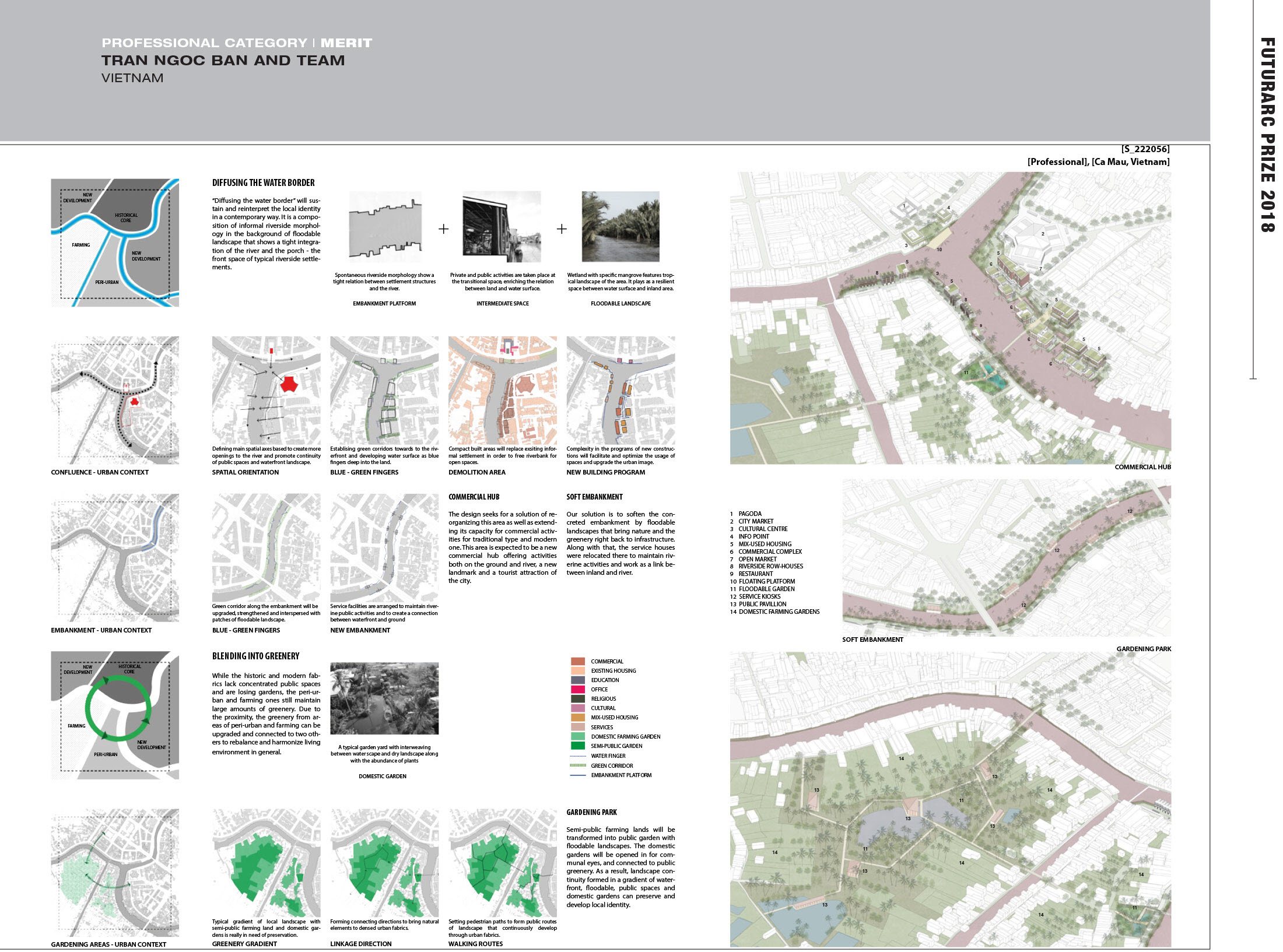Click '6 COMMERCIAL COMPLEX' list entry
The height and width of the screenshot is (952, 1283).
pos(766,551)
